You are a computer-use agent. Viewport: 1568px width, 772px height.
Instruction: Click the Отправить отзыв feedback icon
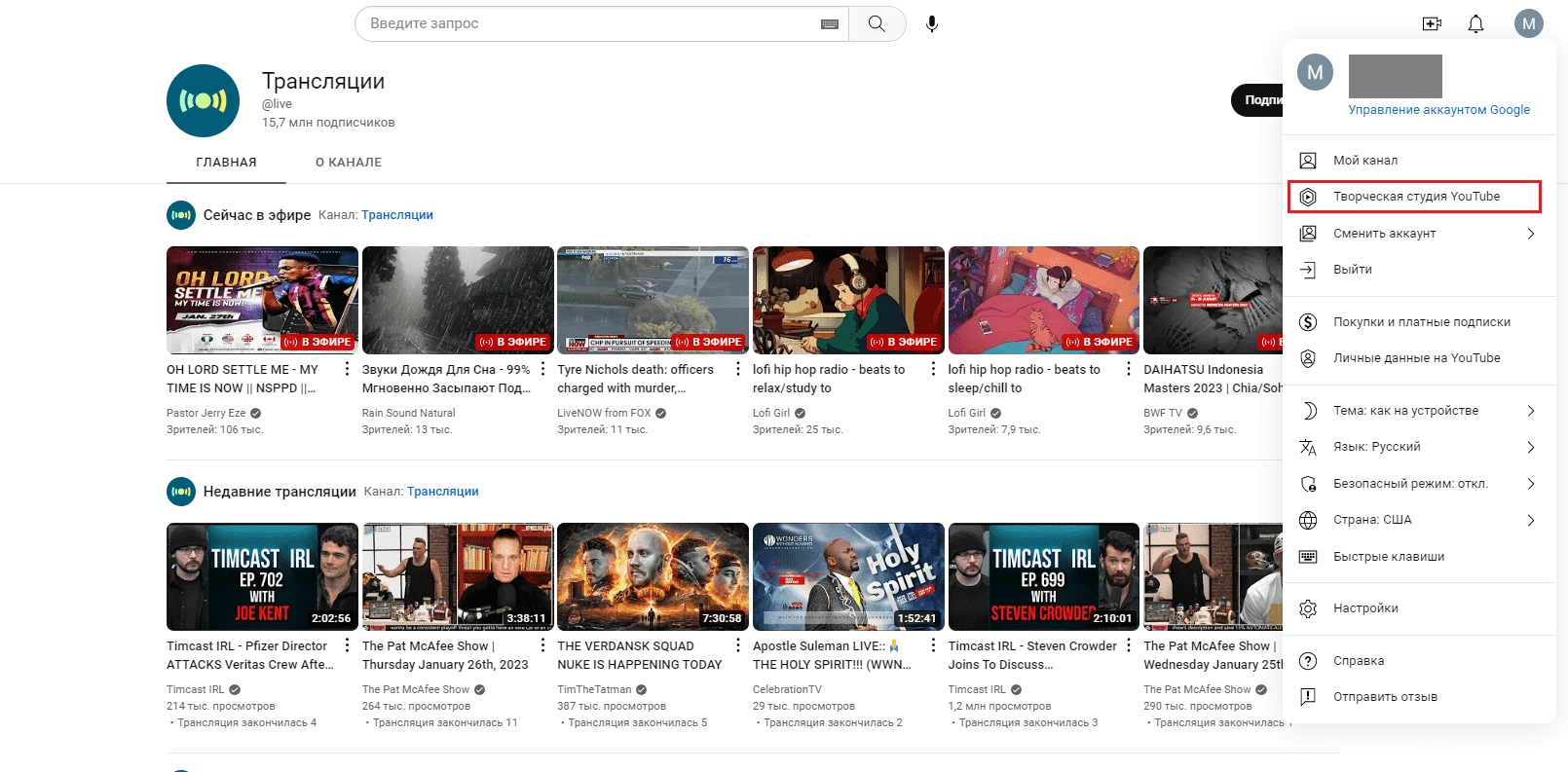click(x=1309, y=697)
